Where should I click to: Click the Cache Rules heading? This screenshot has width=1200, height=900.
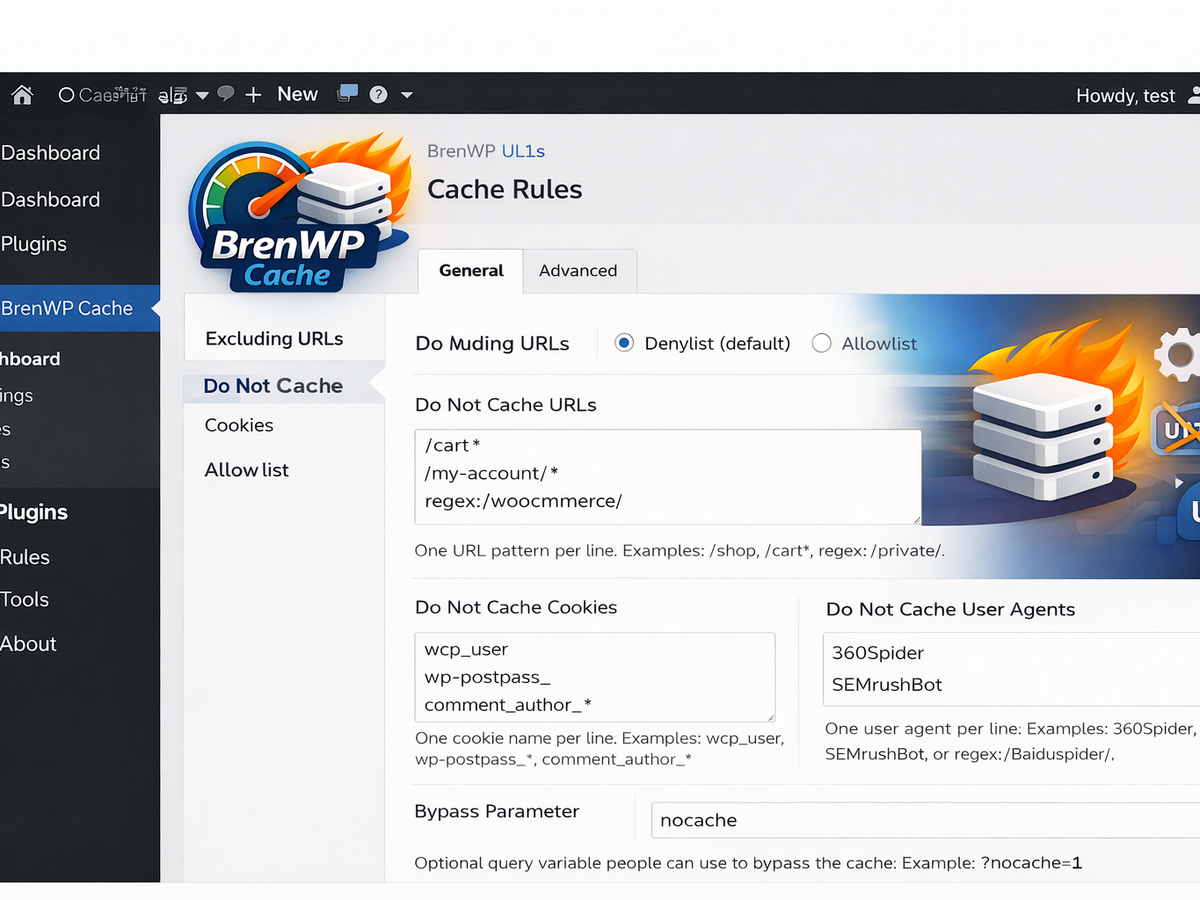pyautogui.click(x=505, y=190)
